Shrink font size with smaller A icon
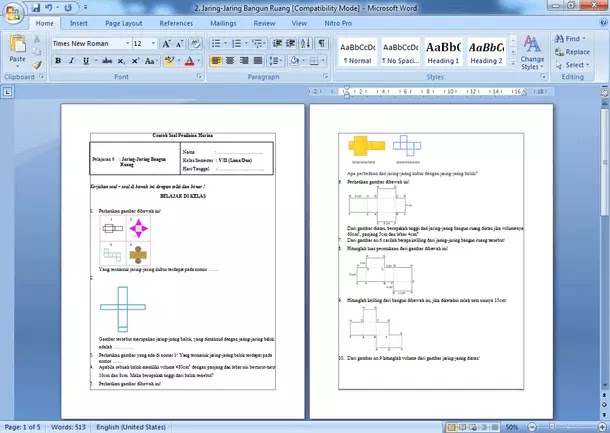The height and width of the screenshot is (433, 610). (179, 44)
